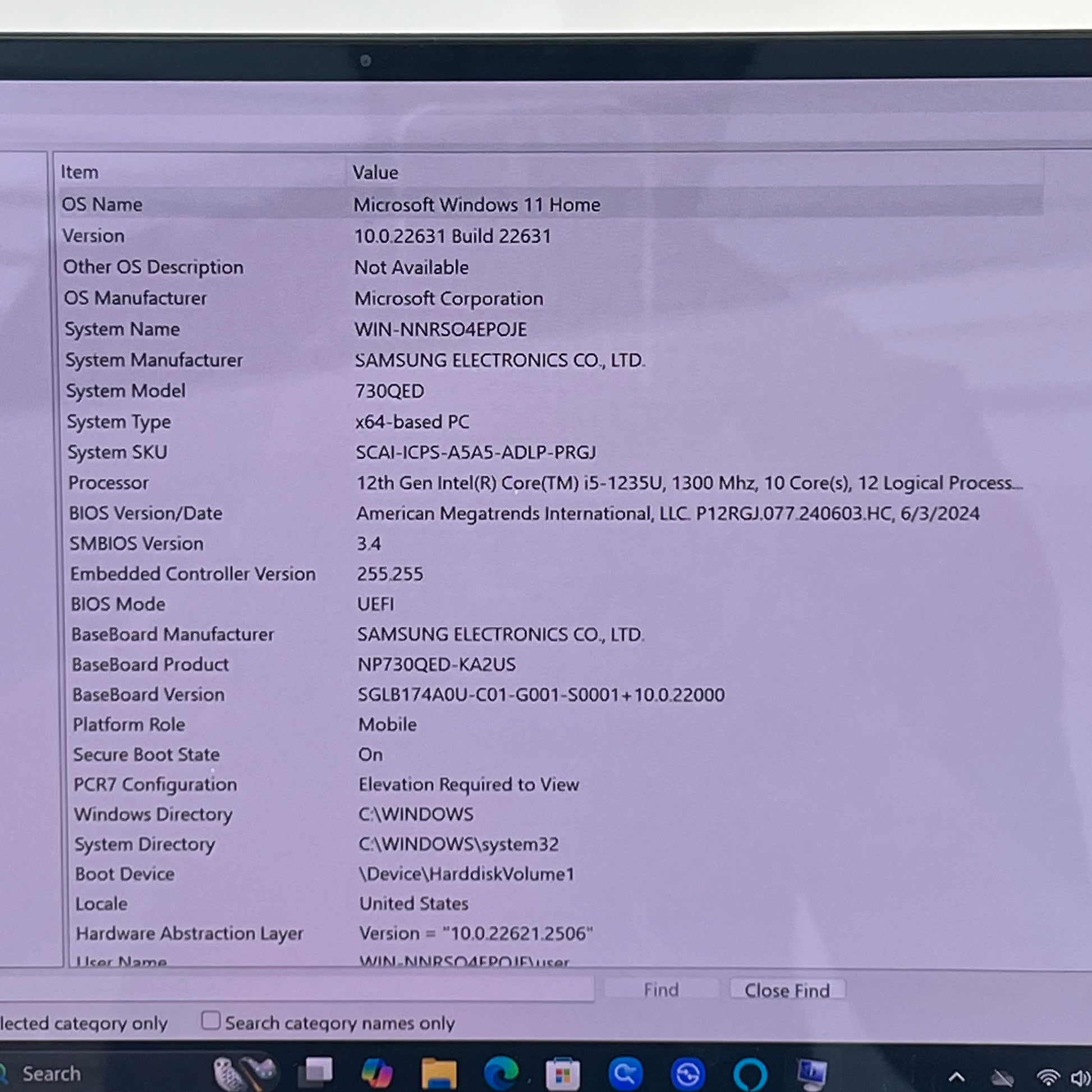Click the Not Available value
Screen dimensions: 1092x1092
pos(411,267)
